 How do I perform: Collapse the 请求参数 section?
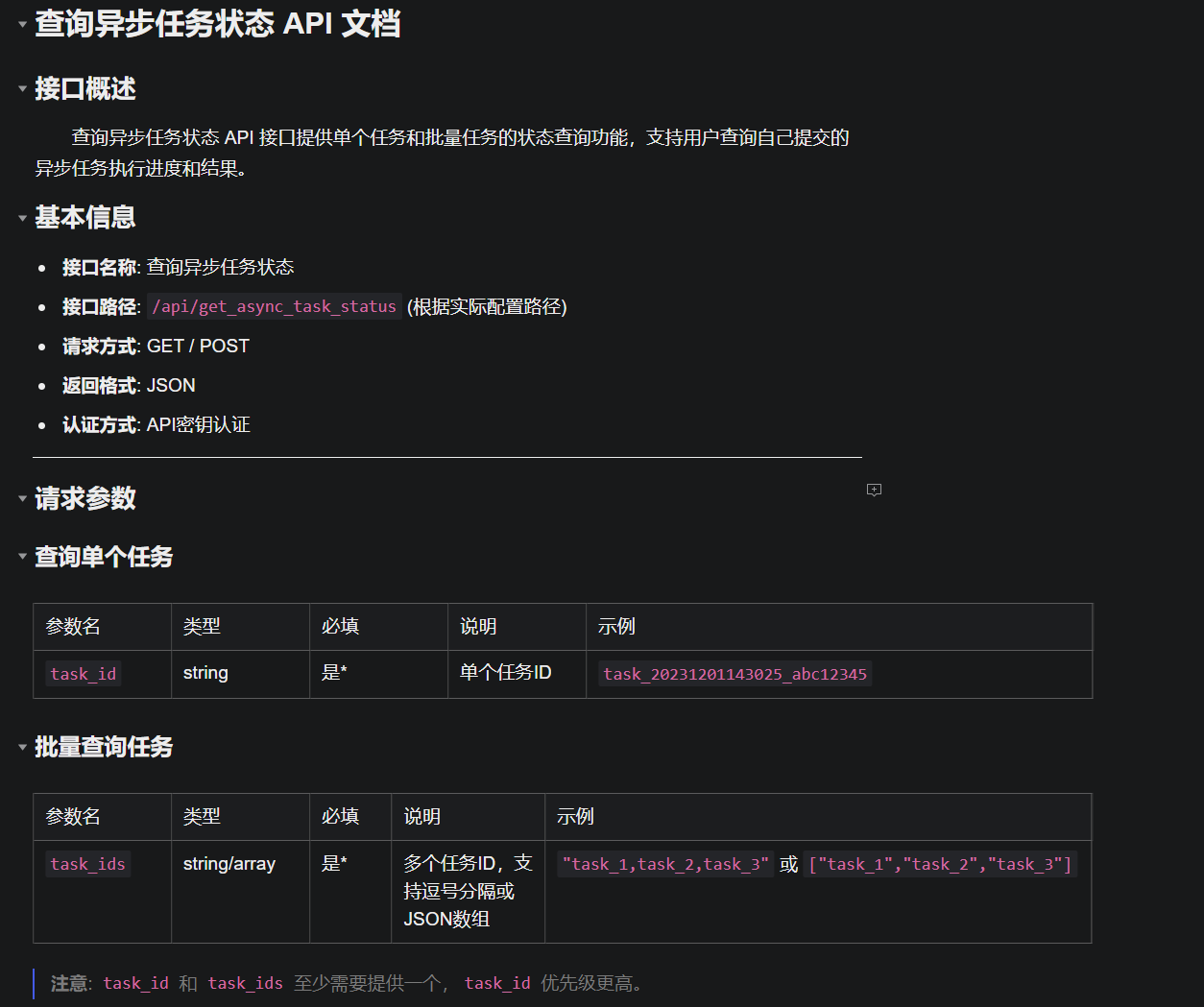tap(22, 498)
